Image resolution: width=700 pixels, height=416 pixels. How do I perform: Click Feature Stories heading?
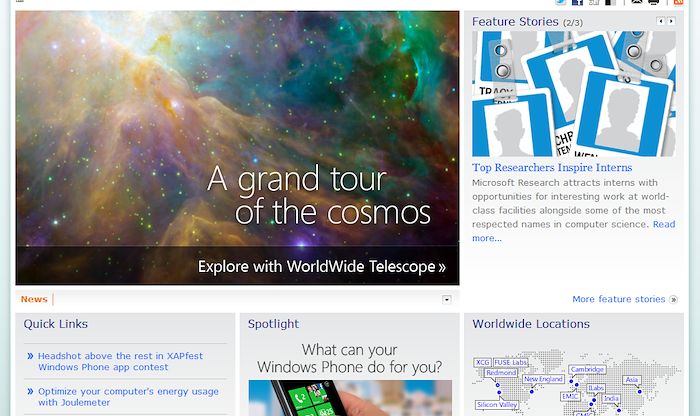tap(515, 21)
